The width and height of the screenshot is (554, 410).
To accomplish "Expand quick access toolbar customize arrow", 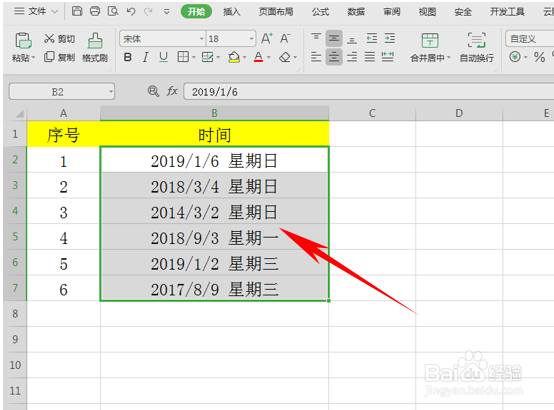I will point(166,12).
